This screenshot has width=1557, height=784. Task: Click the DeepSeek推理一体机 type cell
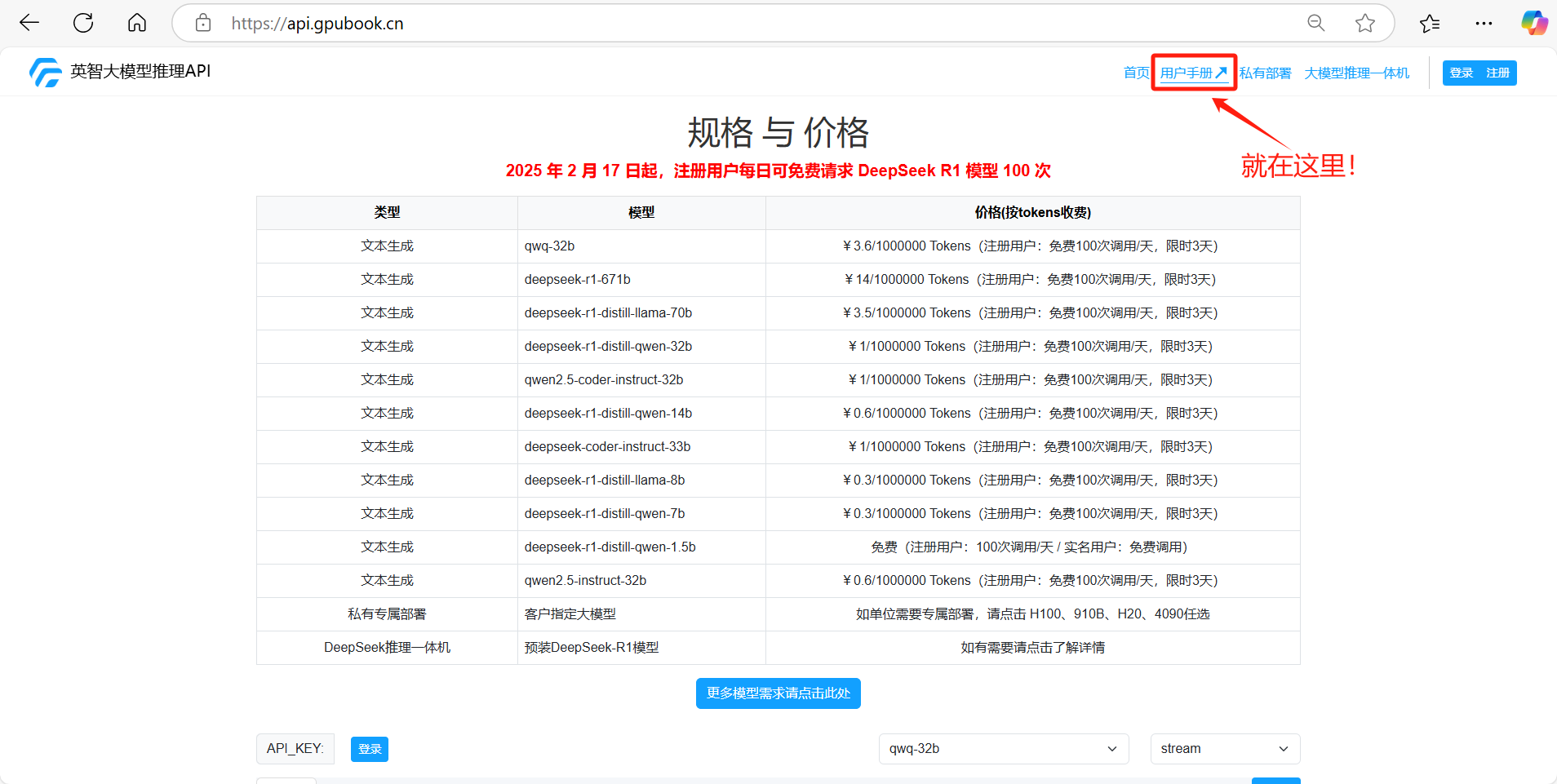(387, 648)
